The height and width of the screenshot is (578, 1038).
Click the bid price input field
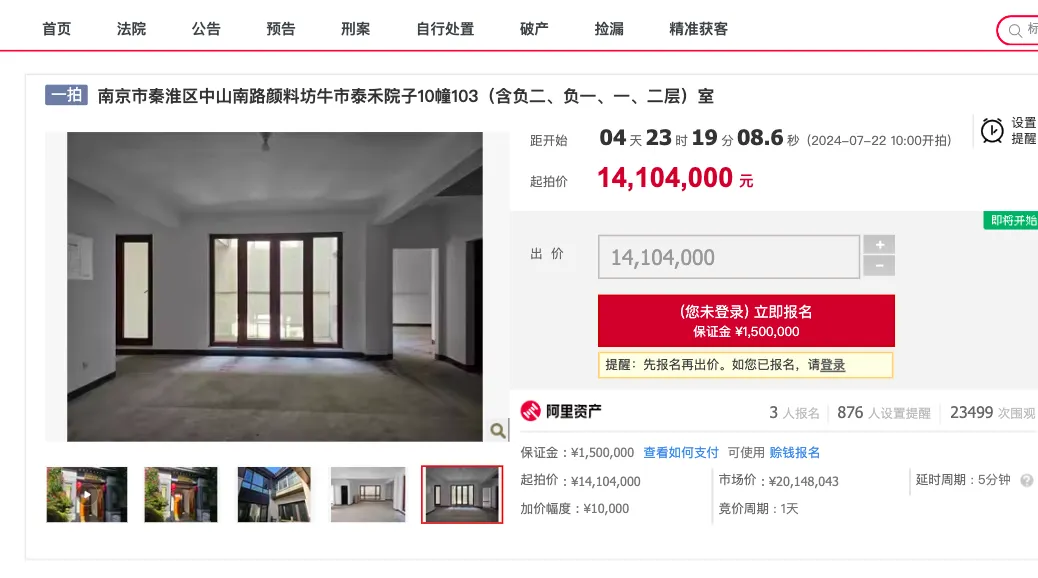[729, 257]
